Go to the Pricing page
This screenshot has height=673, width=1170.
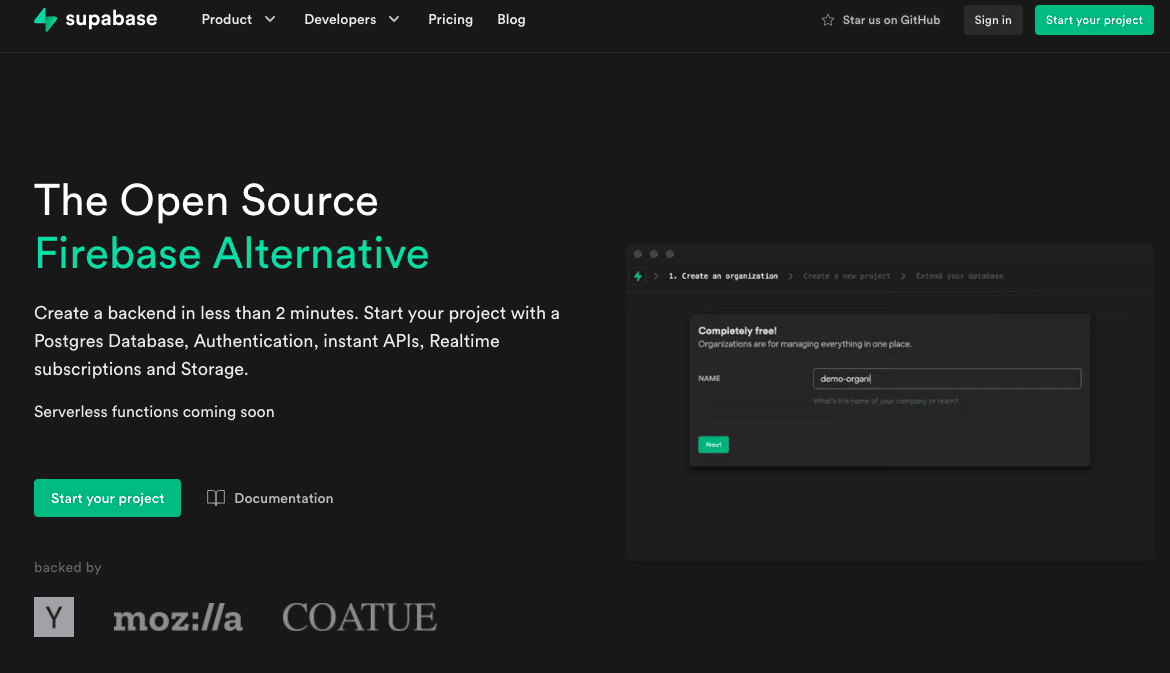451,19
